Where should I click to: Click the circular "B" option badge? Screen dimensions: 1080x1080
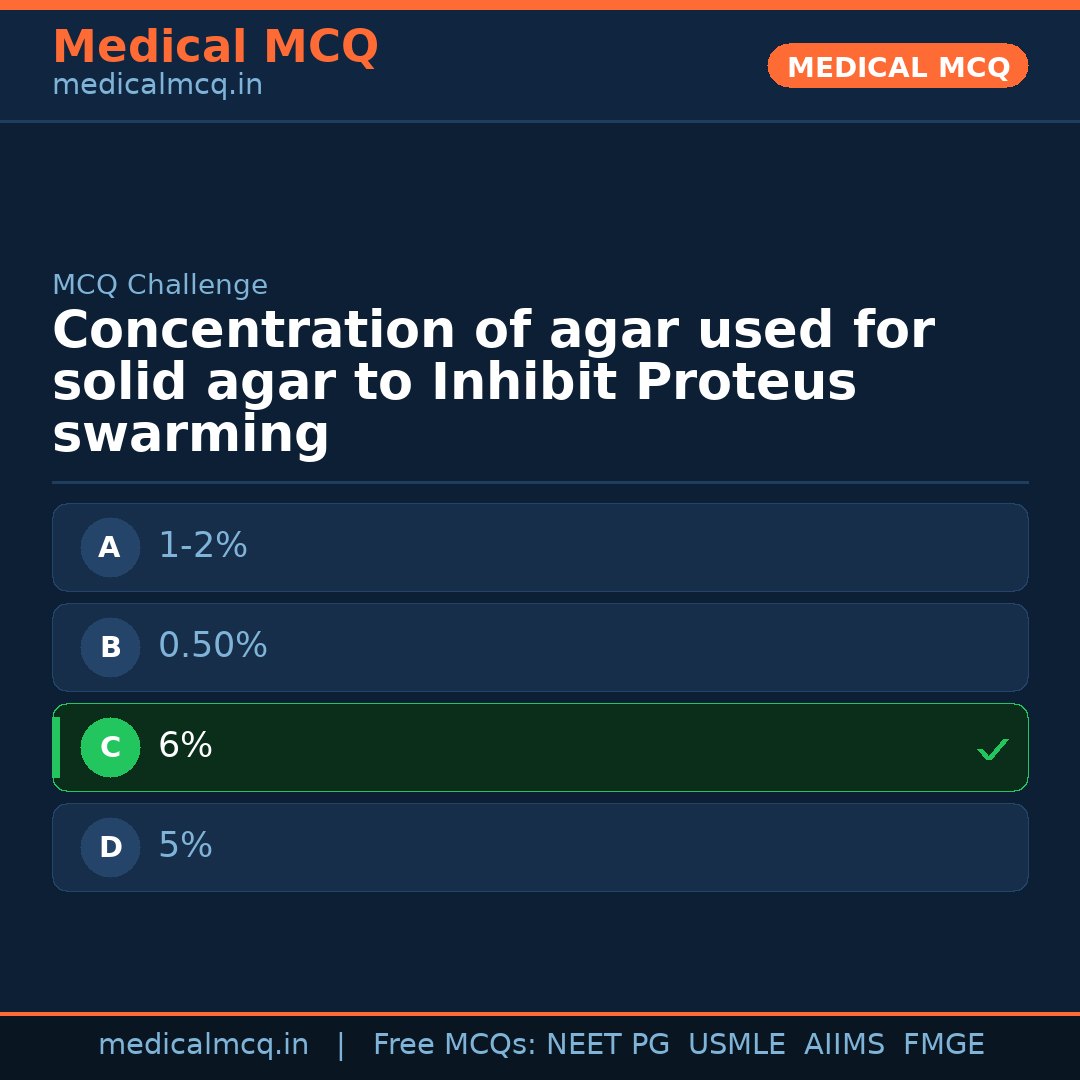pos(110,647)
